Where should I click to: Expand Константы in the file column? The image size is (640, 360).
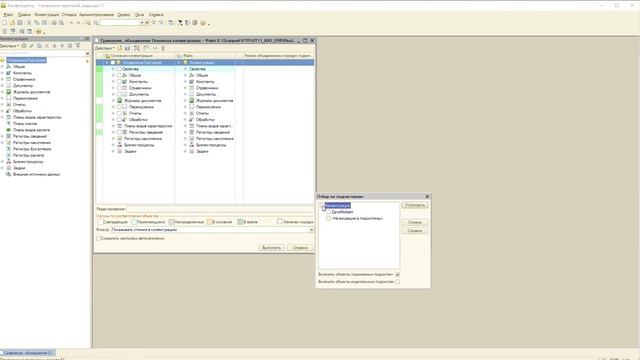185,82
